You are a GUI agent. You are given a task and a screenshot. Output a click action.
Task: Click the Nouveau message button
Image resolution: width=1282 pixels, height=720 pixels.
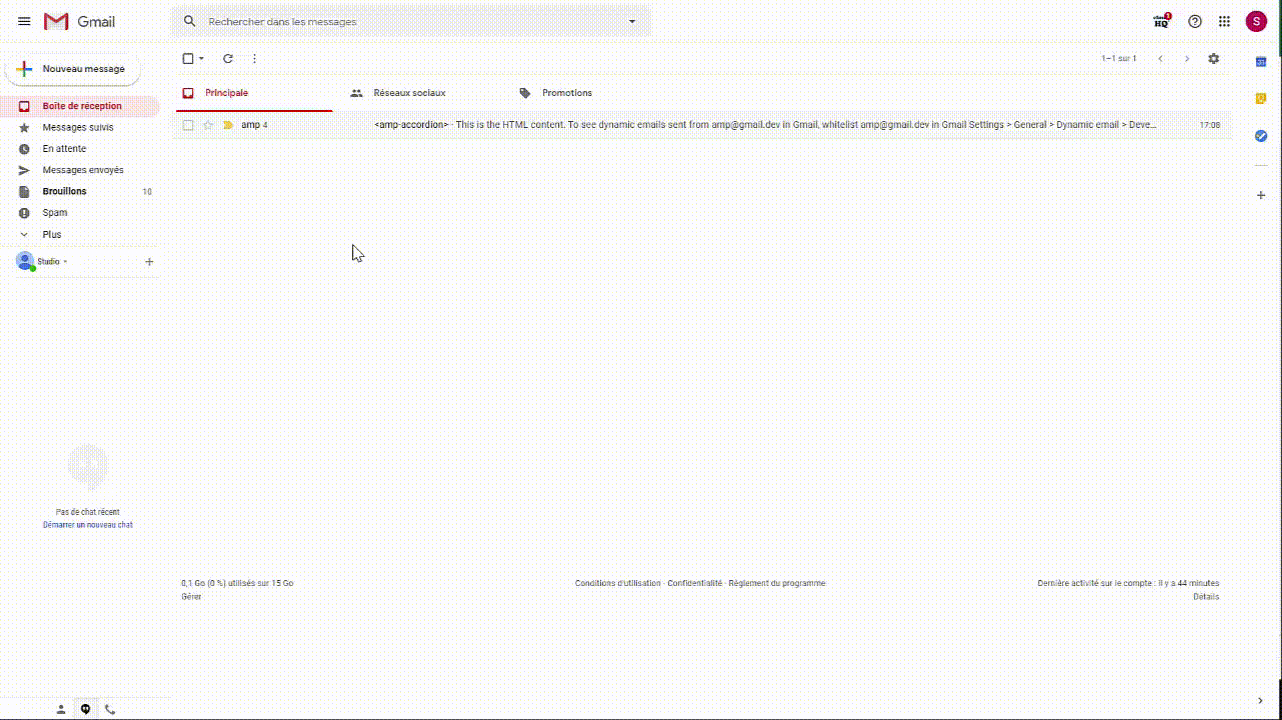tap(73, 69)
